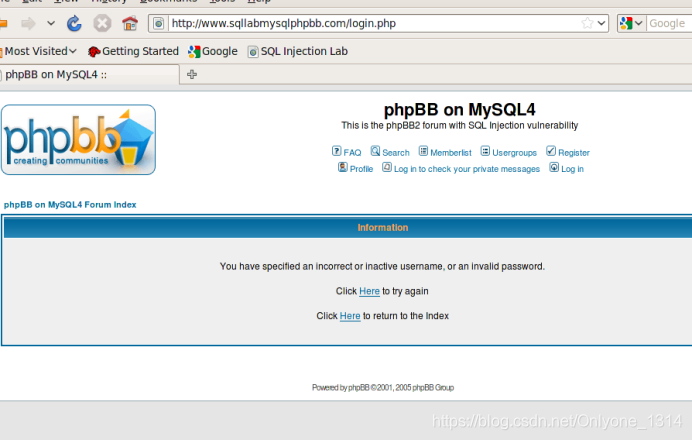The width and height of the screenshot is (692, 440).
Task: Open Log in to check private messages
Action: 467,169
